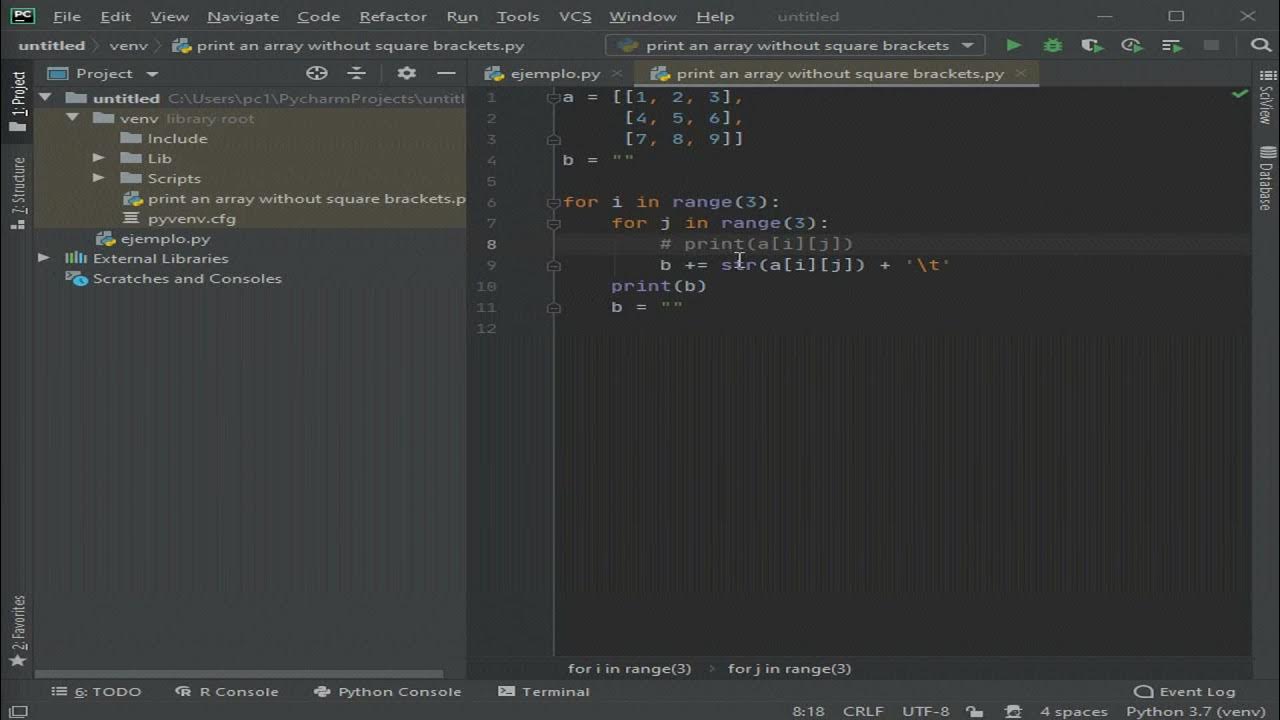The height and width of the screenshot is (720, 1280).
Task: Expand the Lib folder in the project tree
Action: tap(98, 158)
